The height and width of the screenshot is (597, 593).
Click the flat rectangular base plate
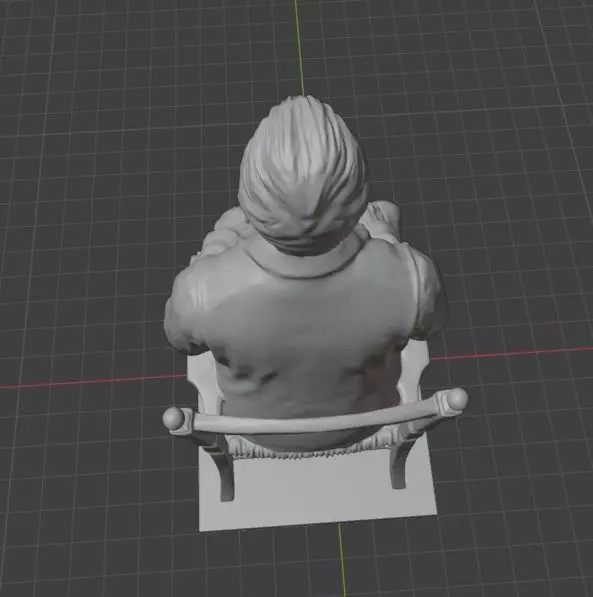[318, 491]
